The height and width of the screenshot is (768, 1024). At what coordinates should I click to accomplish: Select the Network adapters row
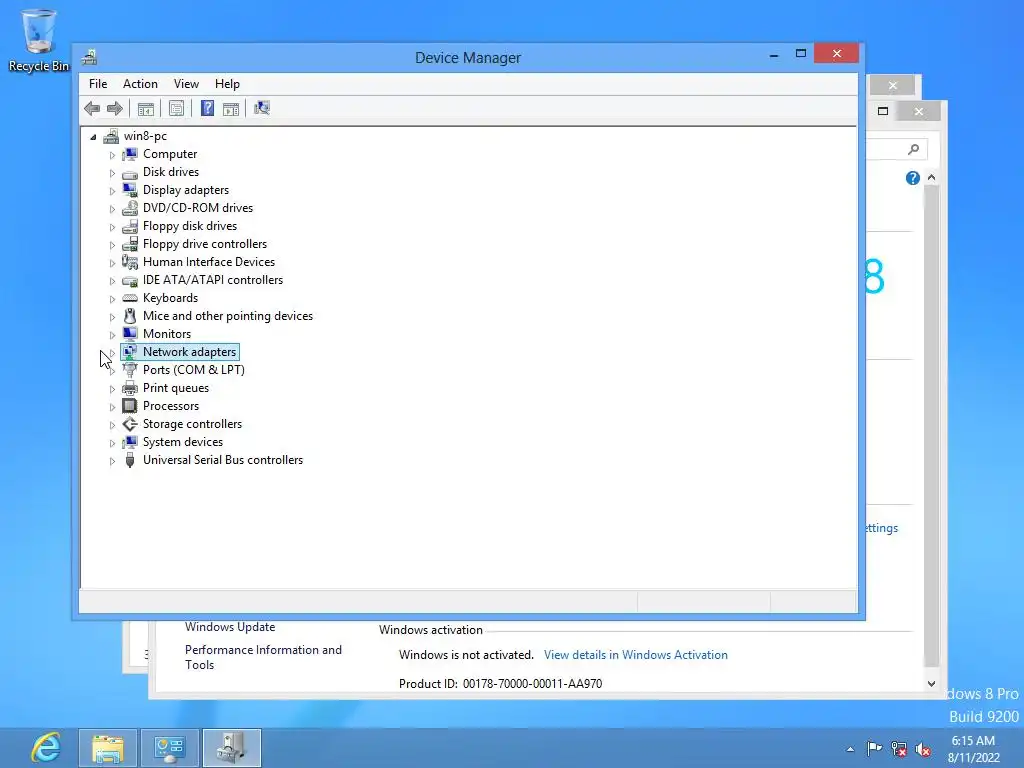tap(180, 352)
